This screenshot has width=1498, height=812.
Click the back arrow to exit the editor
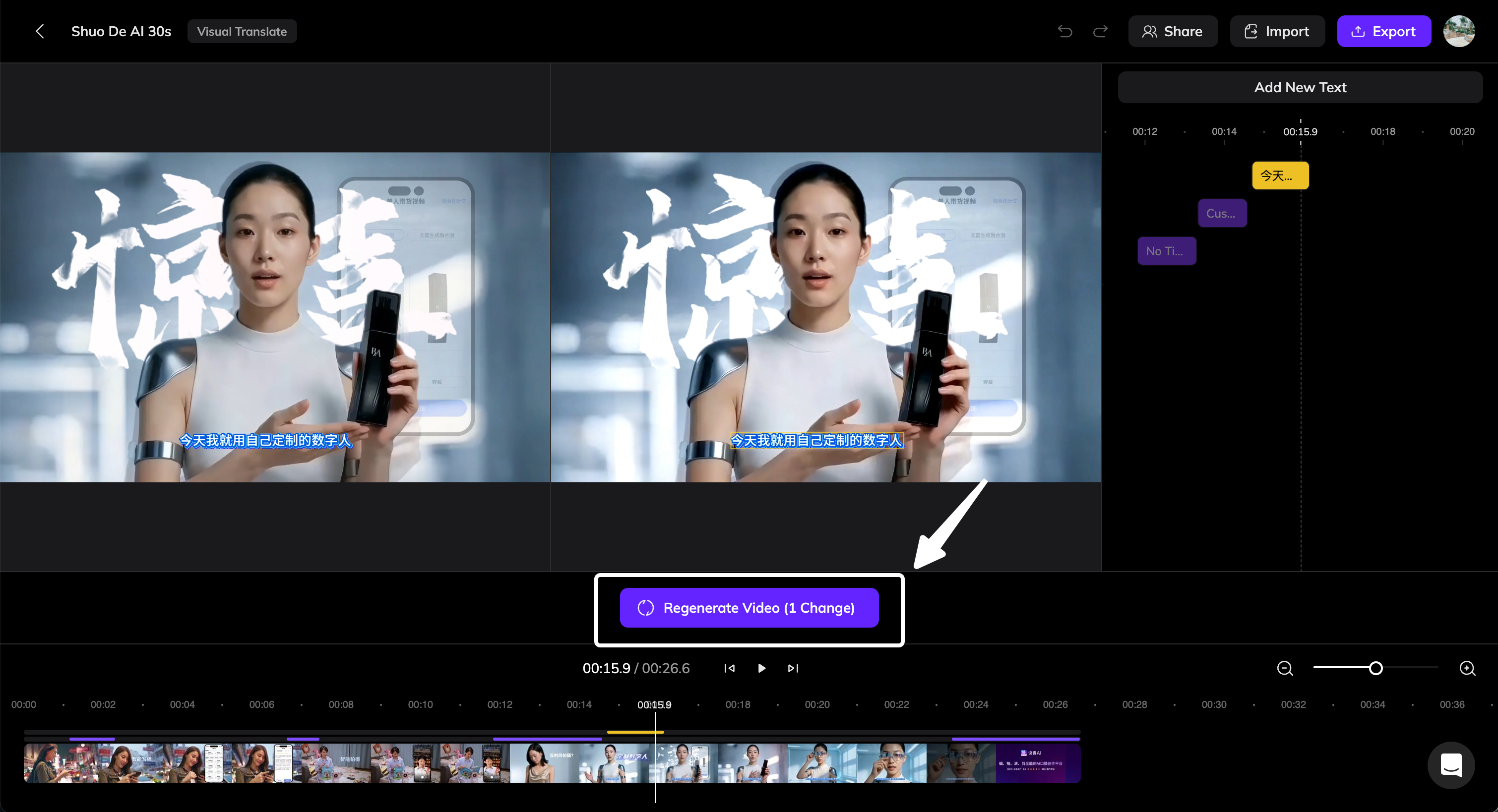[40, 31]
